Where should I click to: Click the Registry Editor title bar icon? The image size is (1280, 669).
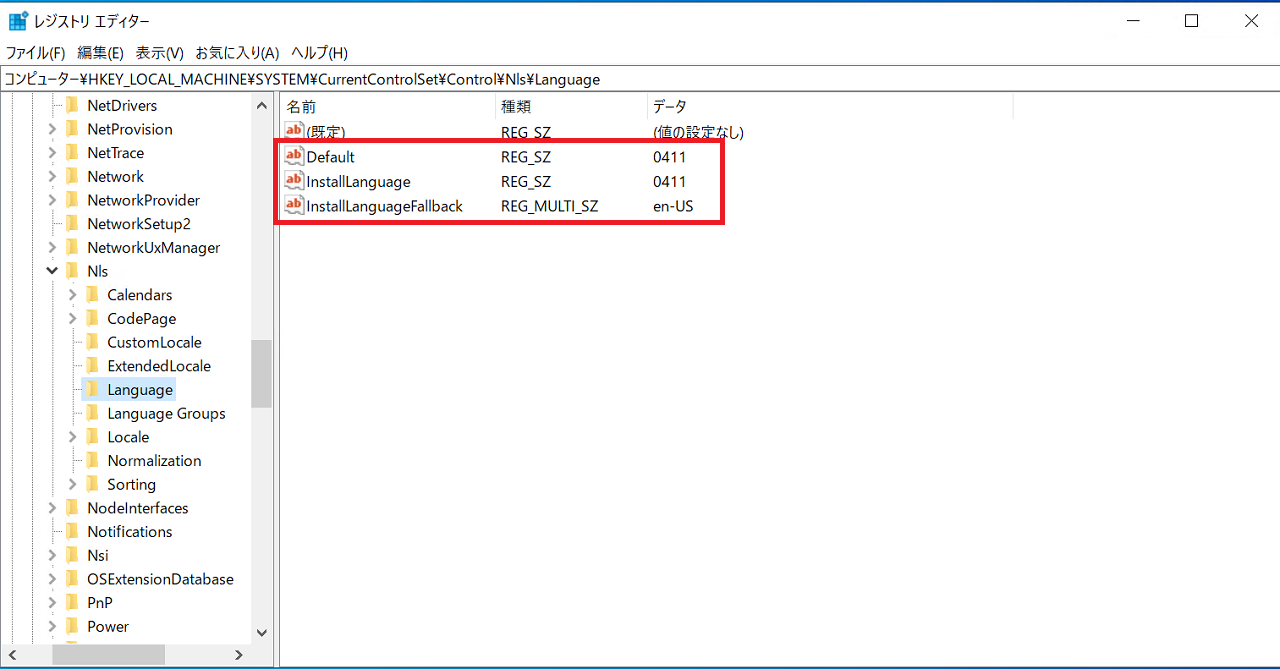coord(17,21)
